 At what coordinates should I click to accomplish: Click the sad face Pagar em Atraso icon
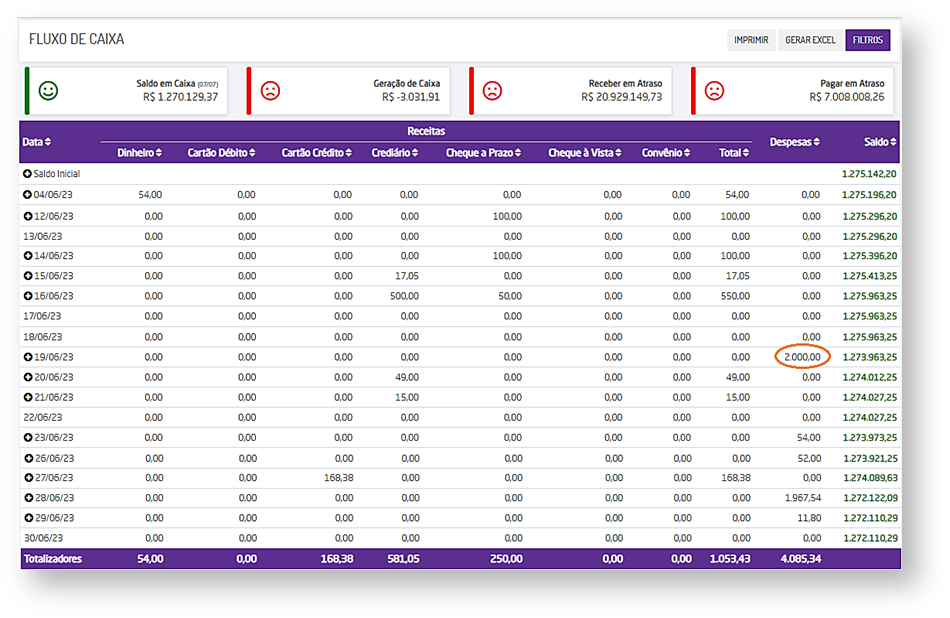(714, 91)
